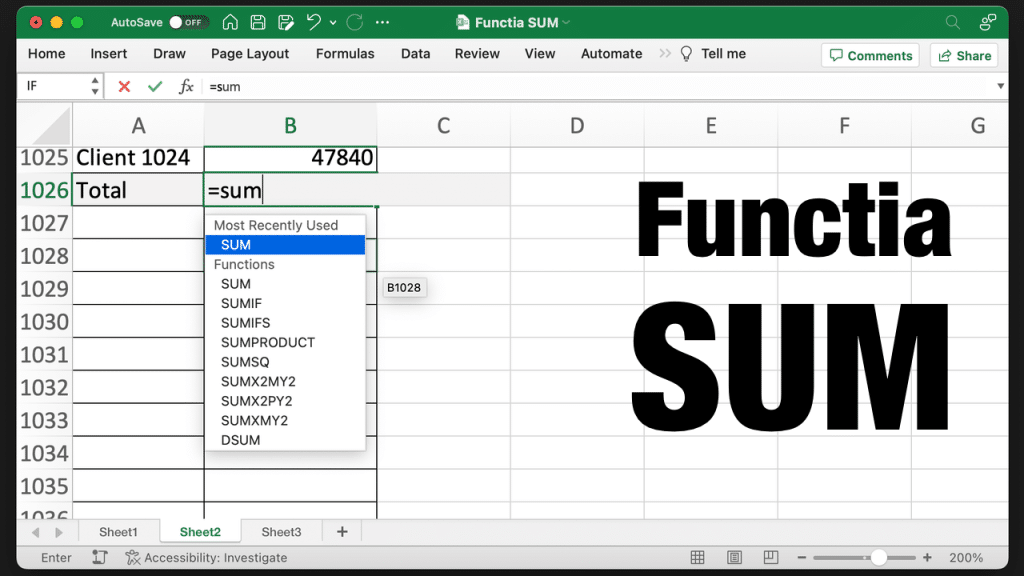Choose SUMPRODUCT from function list

(x=285, y=343)
